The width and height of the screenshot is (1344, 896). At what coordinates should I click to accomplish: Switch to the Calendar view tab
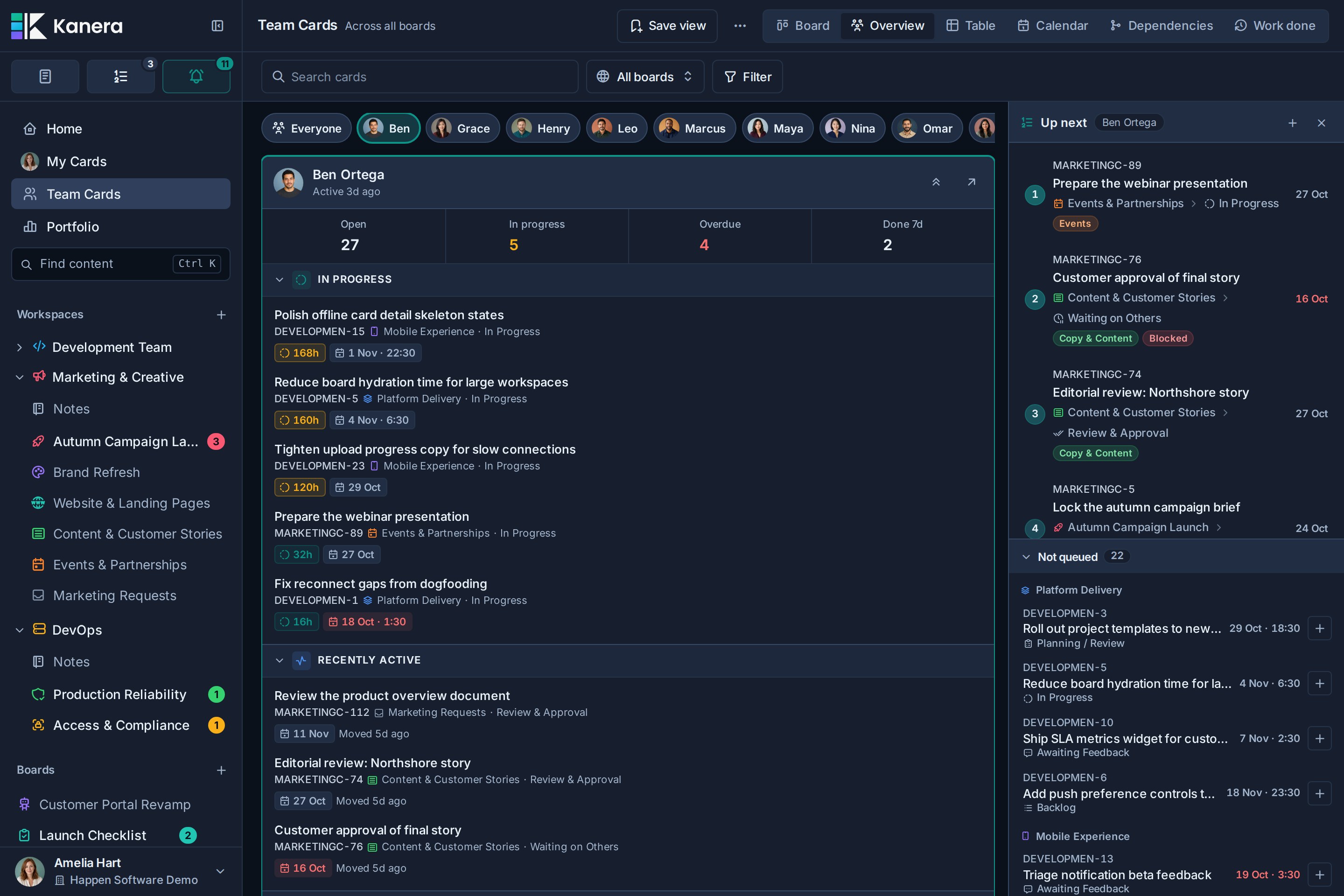tap(1053, 26)
